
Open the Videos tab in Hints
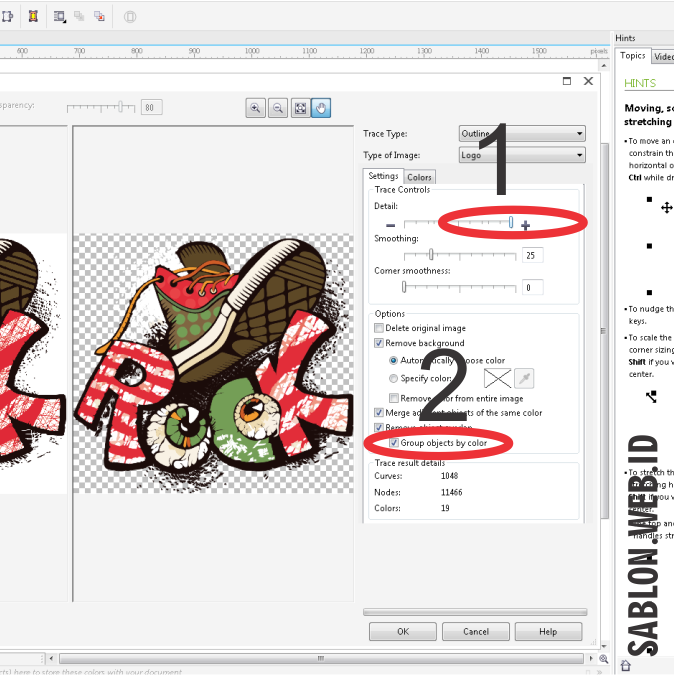tap(663, 56)
